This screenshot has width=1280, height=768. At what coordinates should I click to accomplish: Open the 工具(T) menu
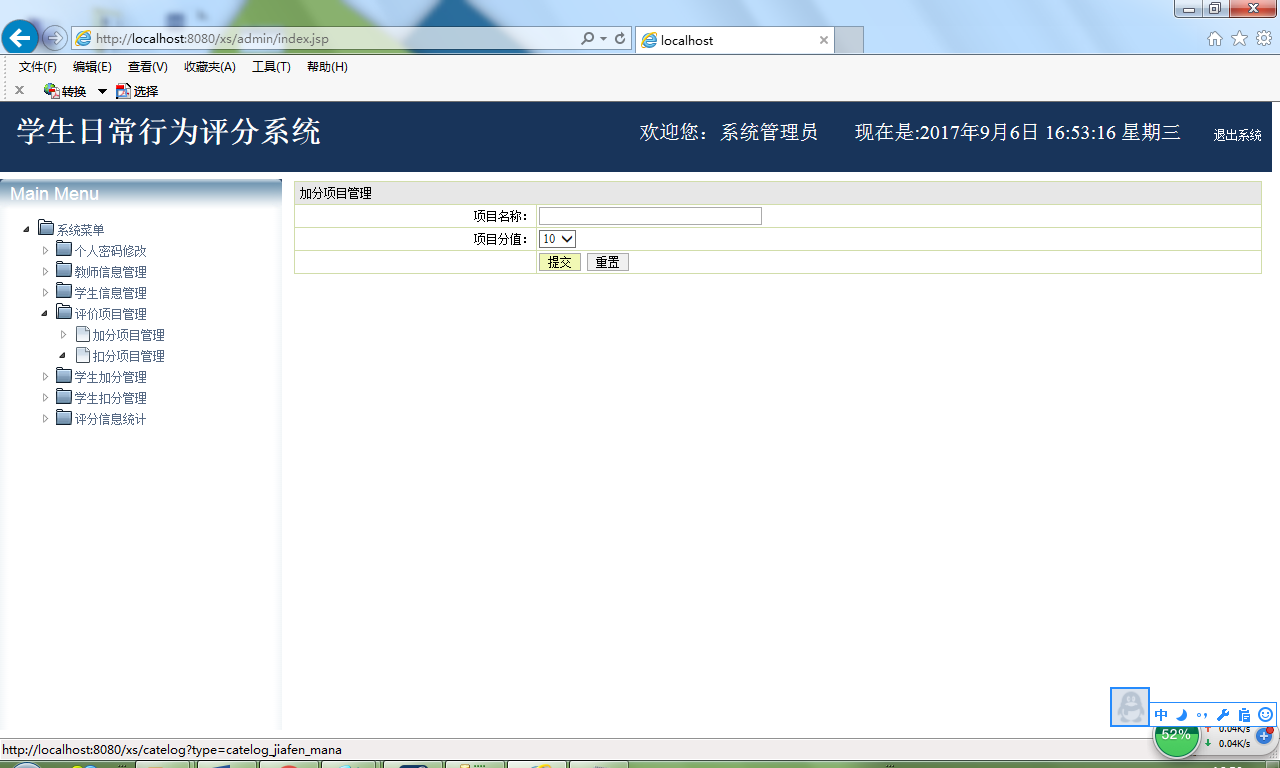[x=271, y=67]
